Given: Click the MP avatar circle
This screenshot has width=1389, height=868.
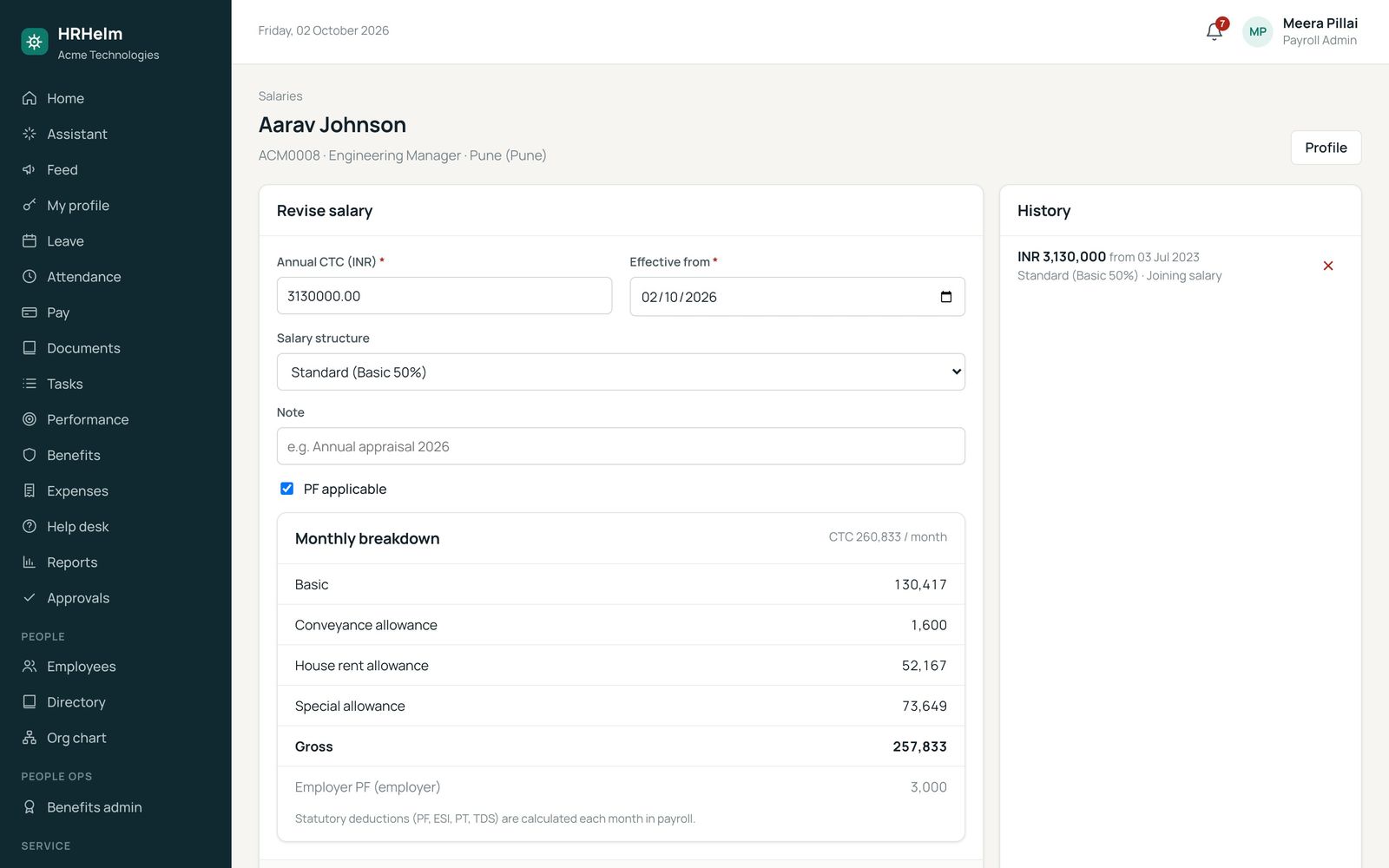Looking at the screenshot, I should pos(1258,32).
